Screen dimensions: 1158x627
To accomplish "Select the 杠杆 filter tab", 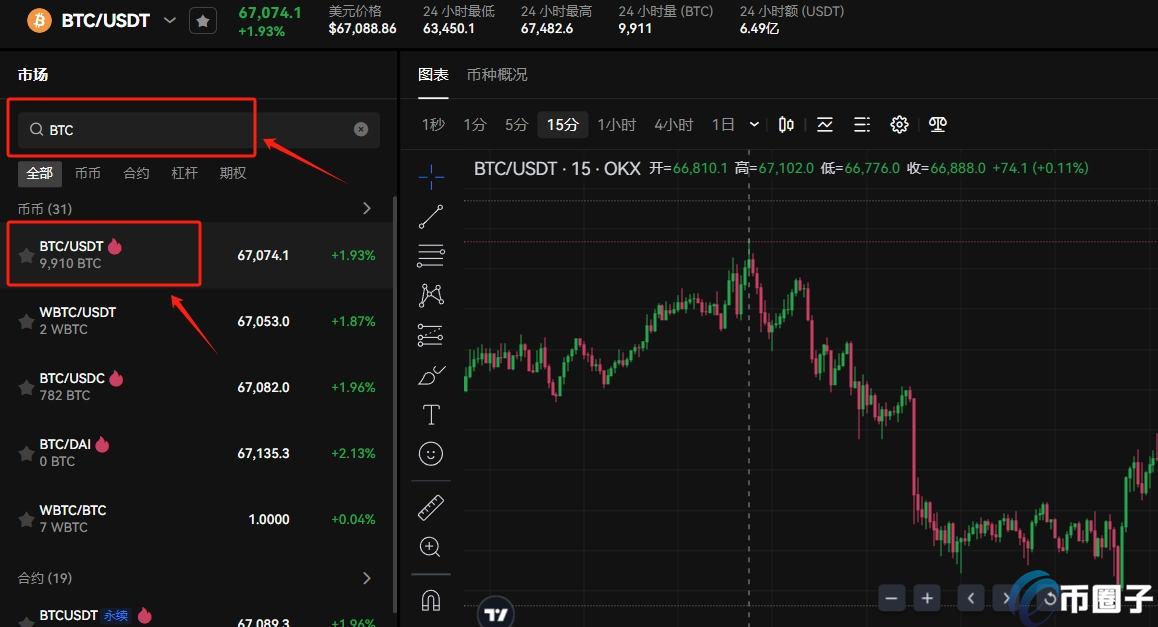I will pos(185,173).
